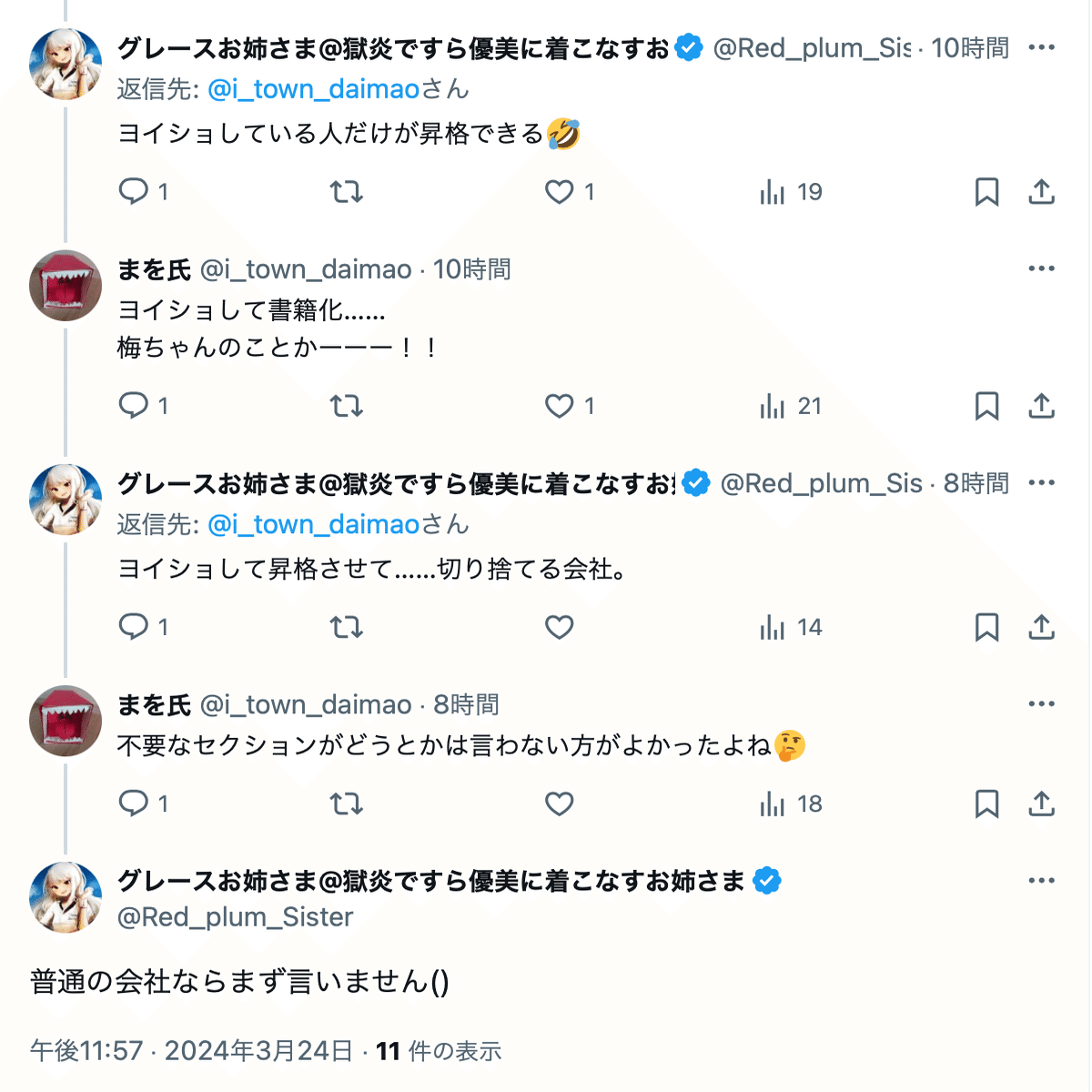Open the @i_town_daimao mention in the first reply

(313, 89)
